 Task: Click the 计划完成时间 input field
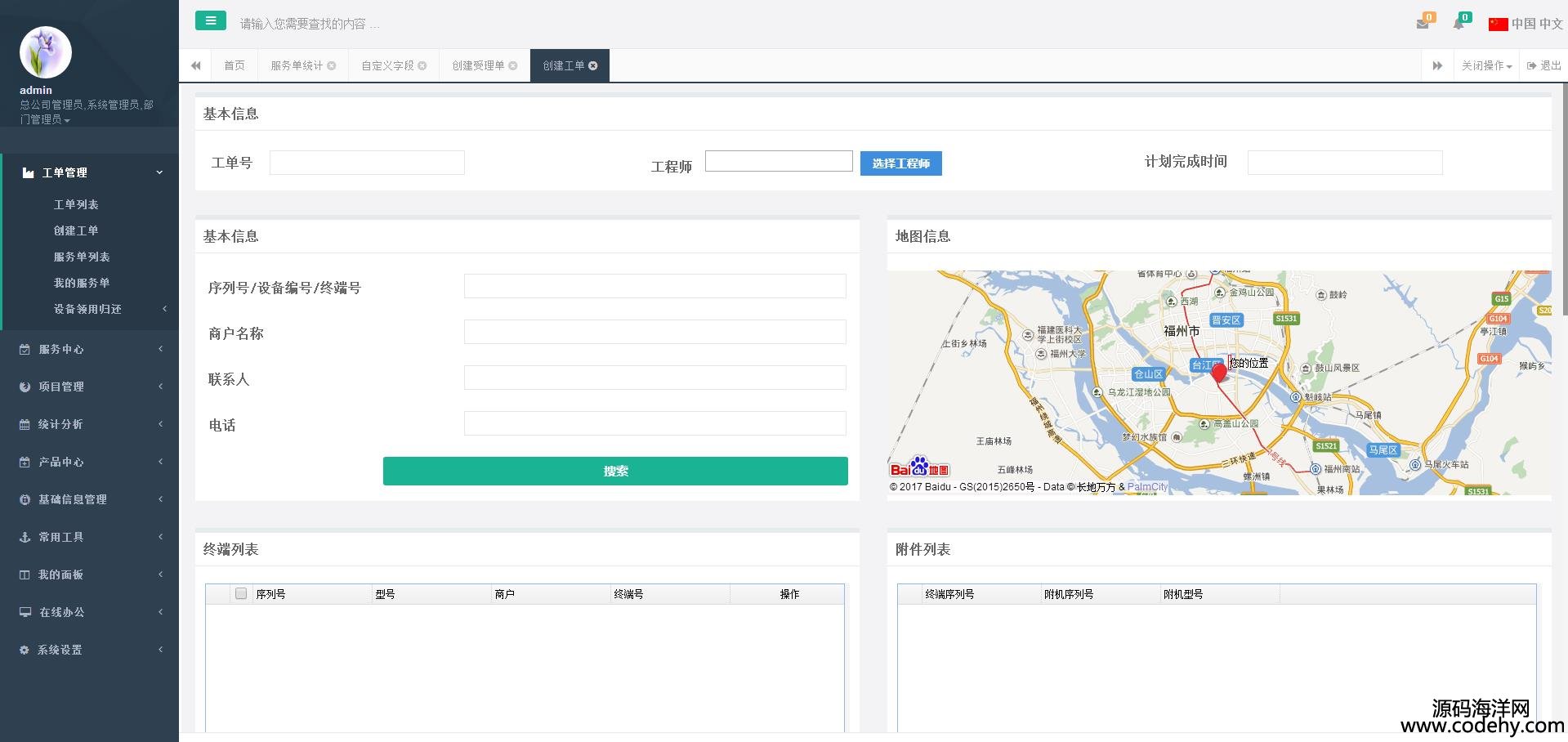(1345, 163)
